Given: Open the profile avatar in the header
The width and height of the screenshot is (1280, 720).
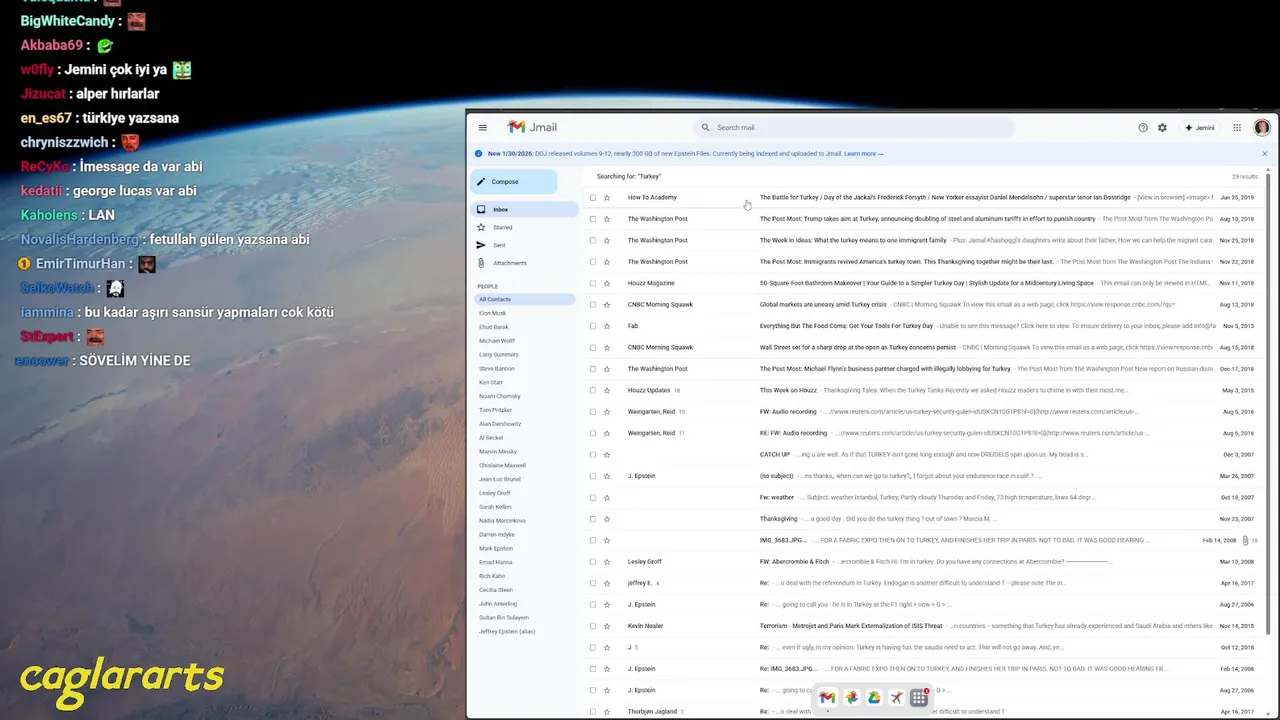Looking at the screenshot, I should pyautogui.click(x=1262, y=128).
